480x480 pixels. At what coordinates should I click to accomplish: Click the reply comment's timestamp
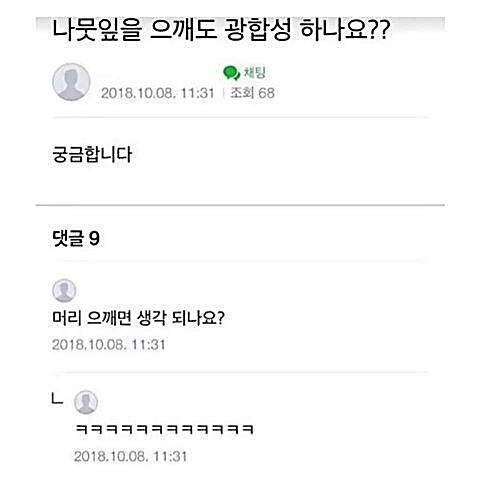point(130,456)
